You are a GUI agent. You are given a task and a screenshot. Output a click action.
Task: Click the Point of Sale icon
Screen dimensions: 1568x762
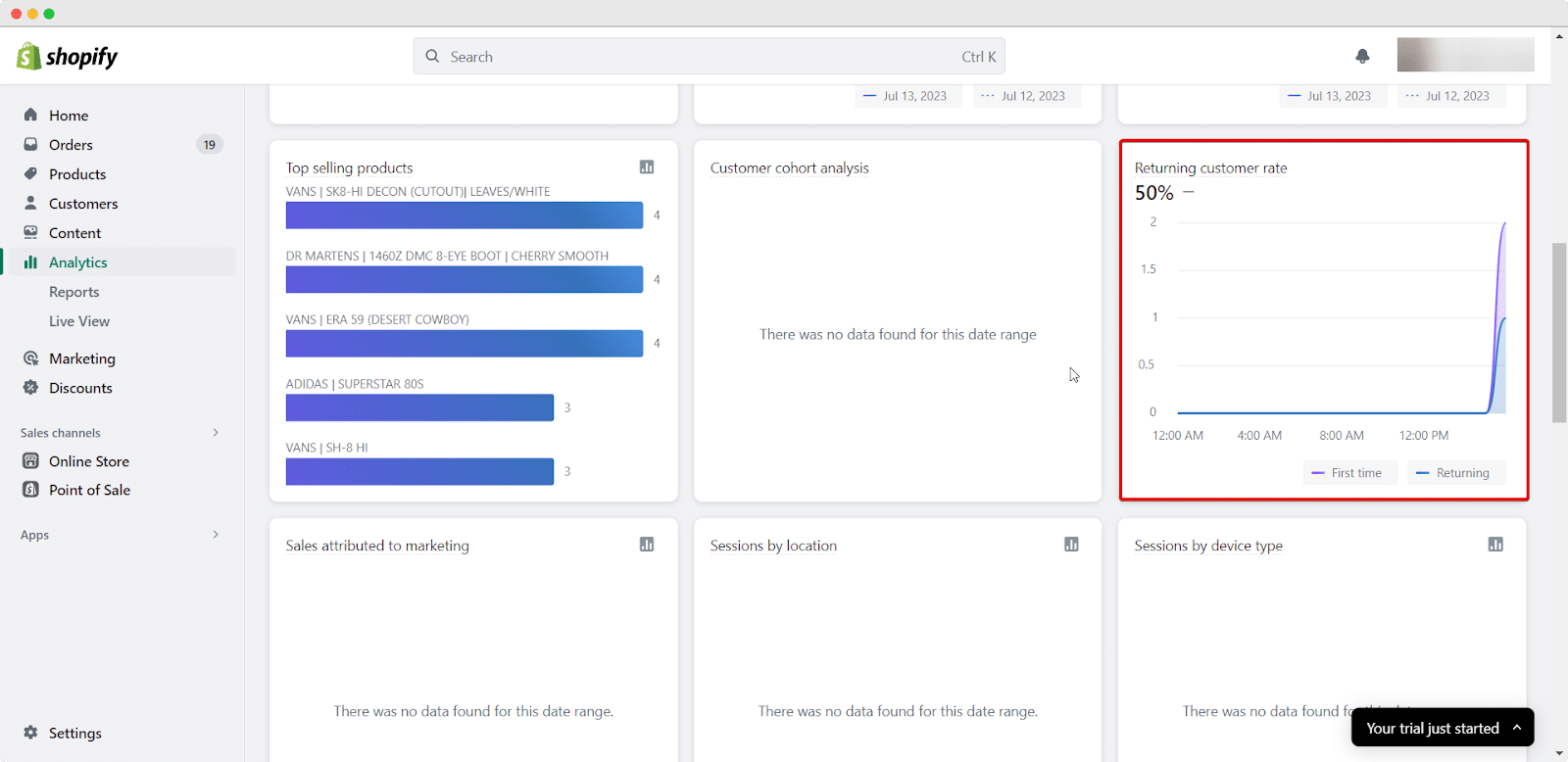click(x=30, y=489)
